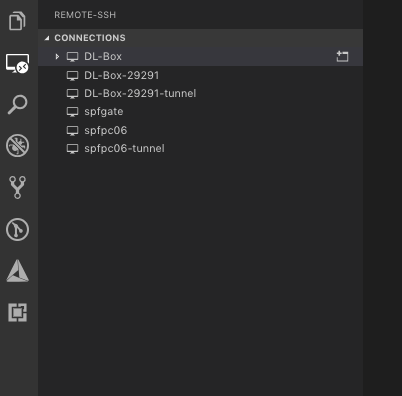Expand the DL-Box host entry

tap(57, 57)
